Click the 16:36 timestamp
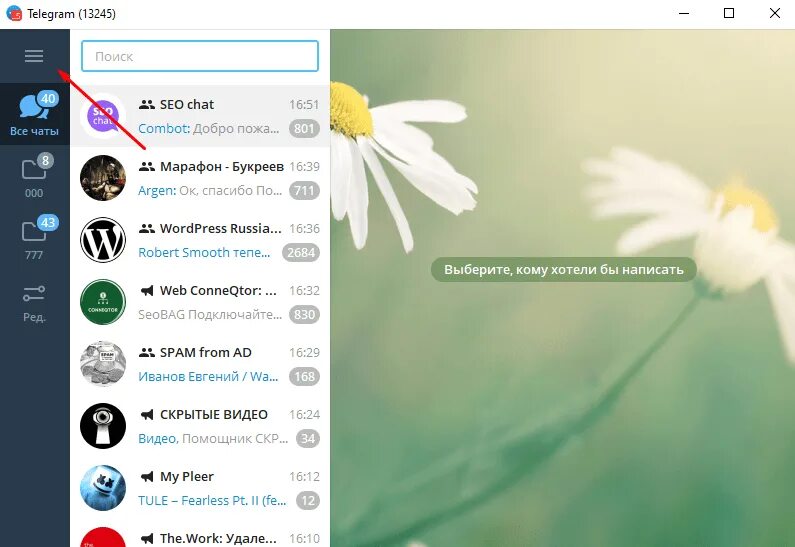 tap(304, 229)
